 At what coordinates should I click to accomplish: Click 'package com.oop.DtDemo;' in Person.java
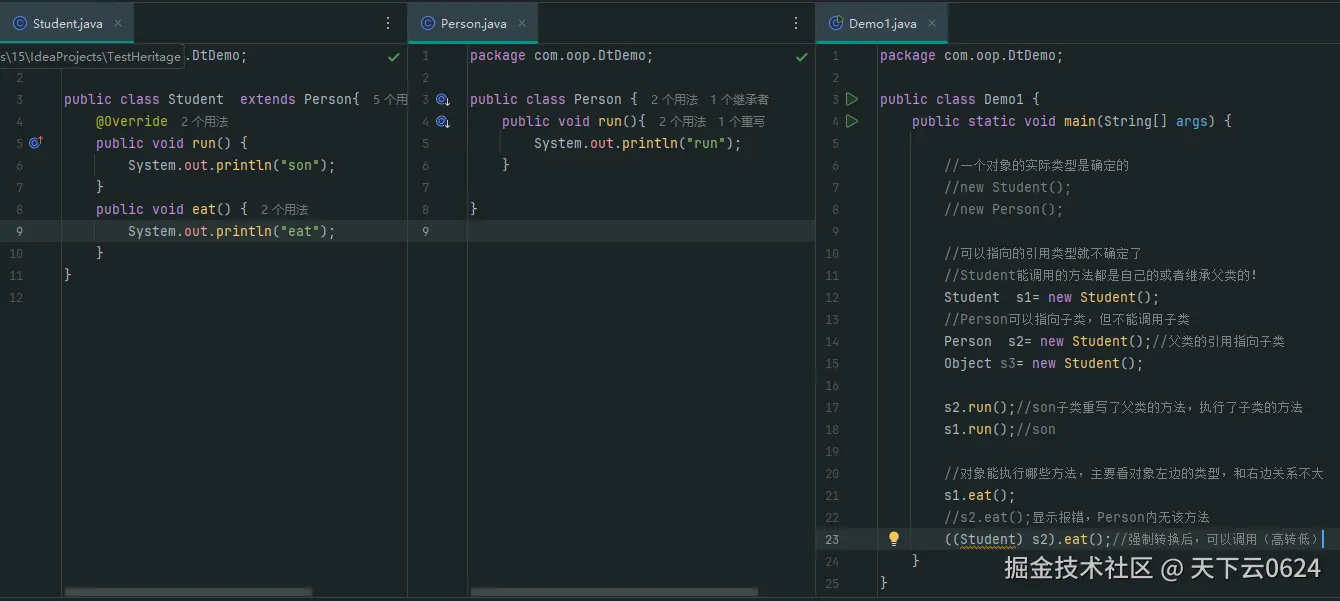click(x=561, y=55)
